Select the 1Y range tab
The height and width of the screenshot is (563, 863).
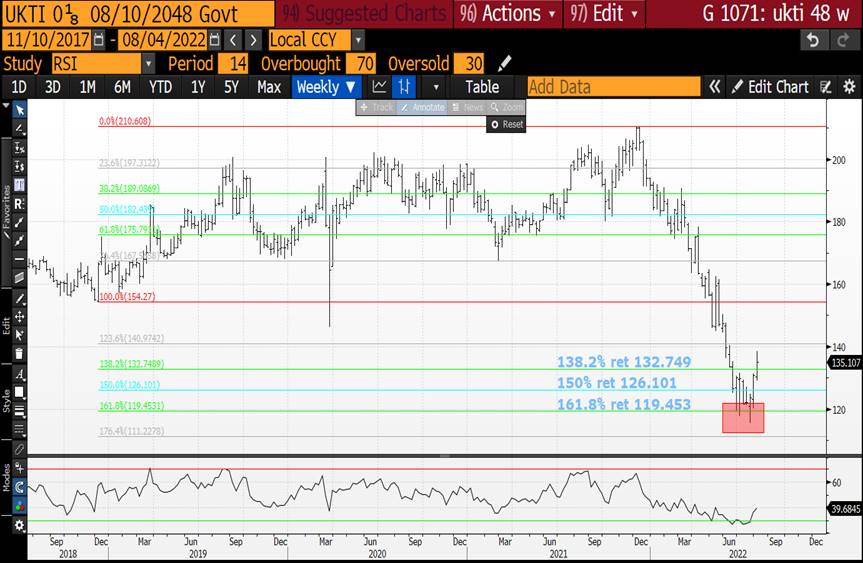point(198,87)
